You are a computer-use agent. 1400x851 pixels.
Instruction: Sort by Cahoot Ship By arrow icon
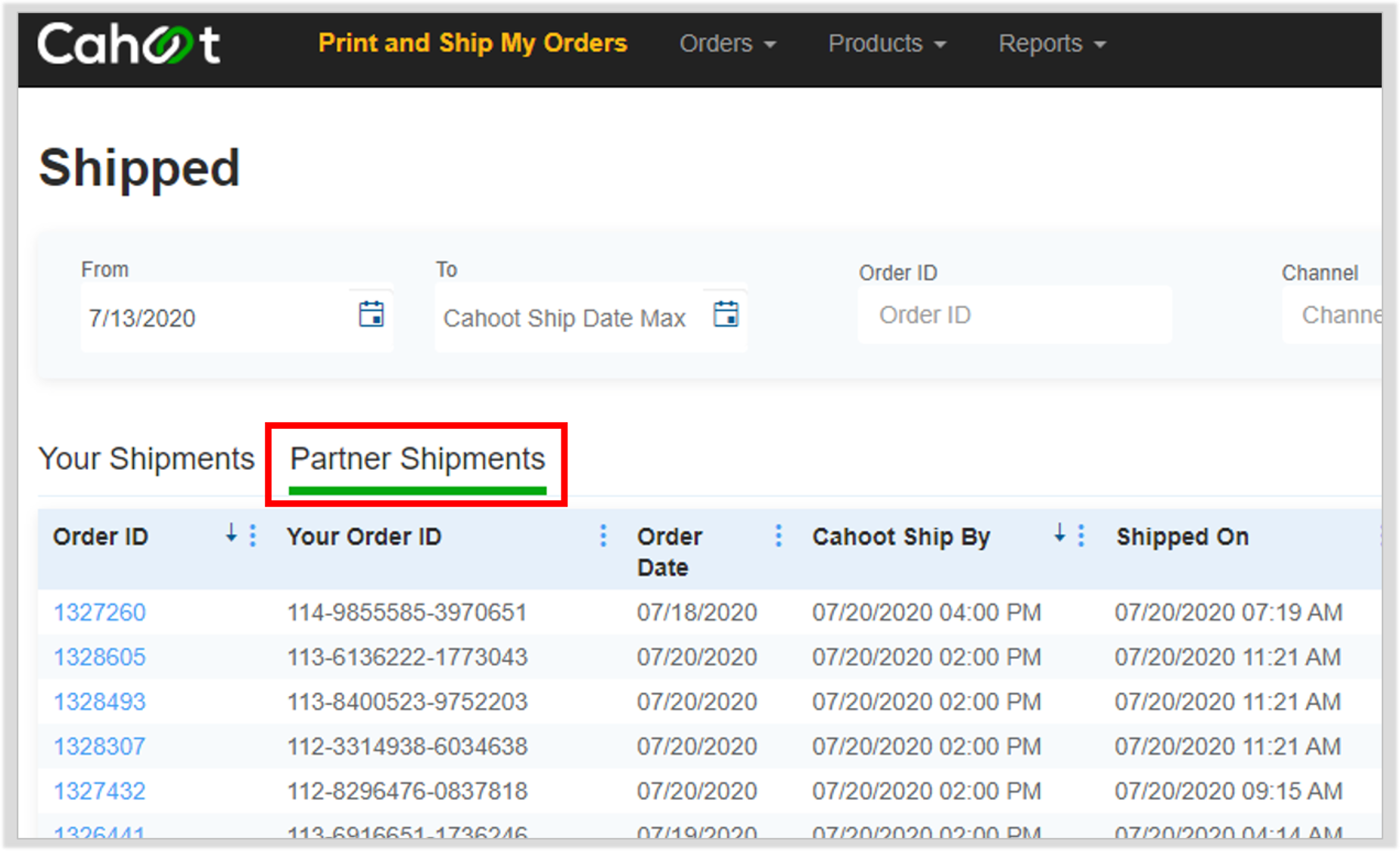tap(1060, 534)
